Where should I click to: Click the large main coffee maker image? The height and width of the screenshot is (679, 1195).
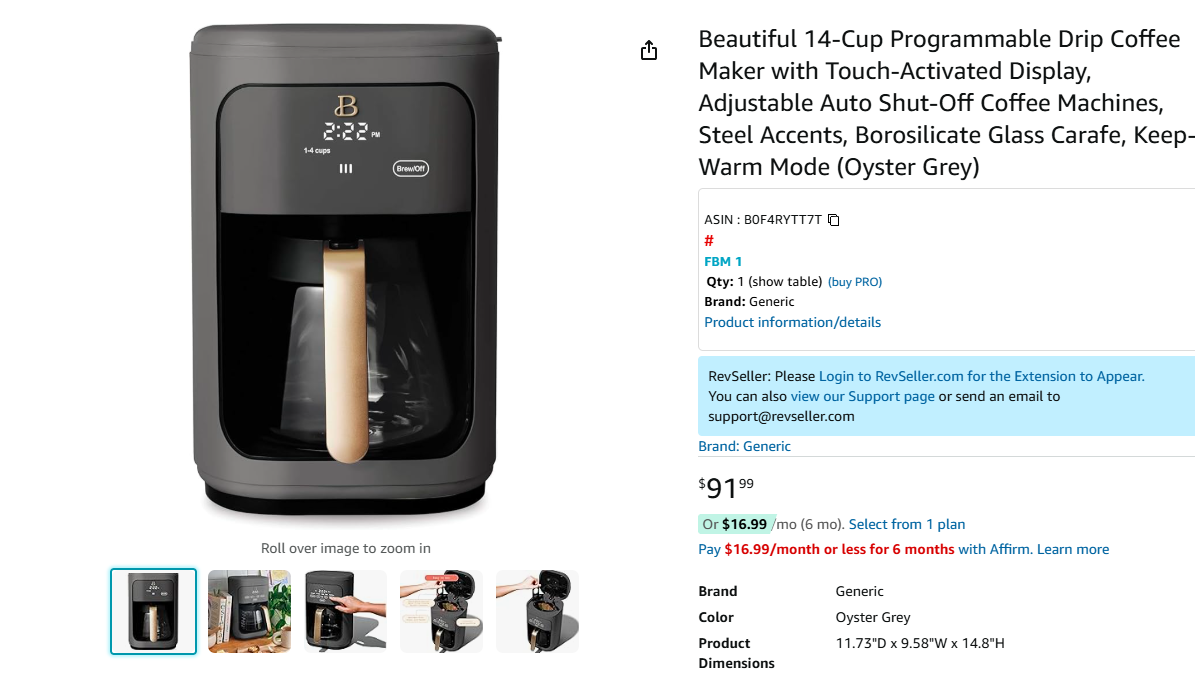pyautogui.click(x=345, y=270)
